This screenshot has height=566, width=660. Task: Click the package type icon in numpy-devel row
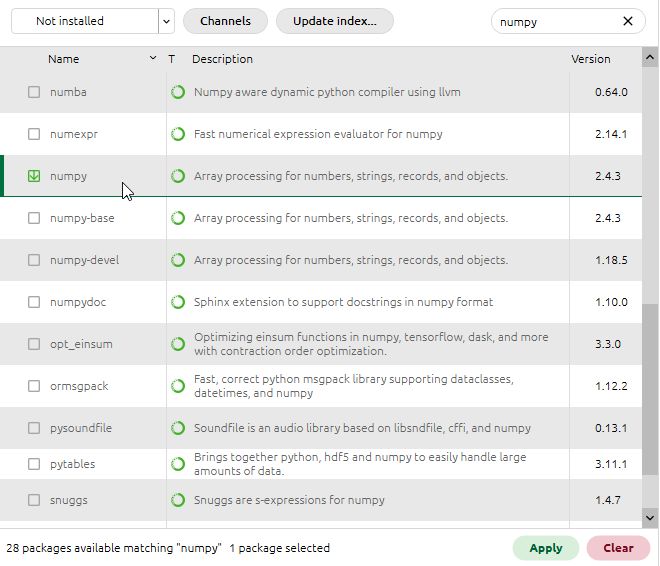click(x=178, y=260)
